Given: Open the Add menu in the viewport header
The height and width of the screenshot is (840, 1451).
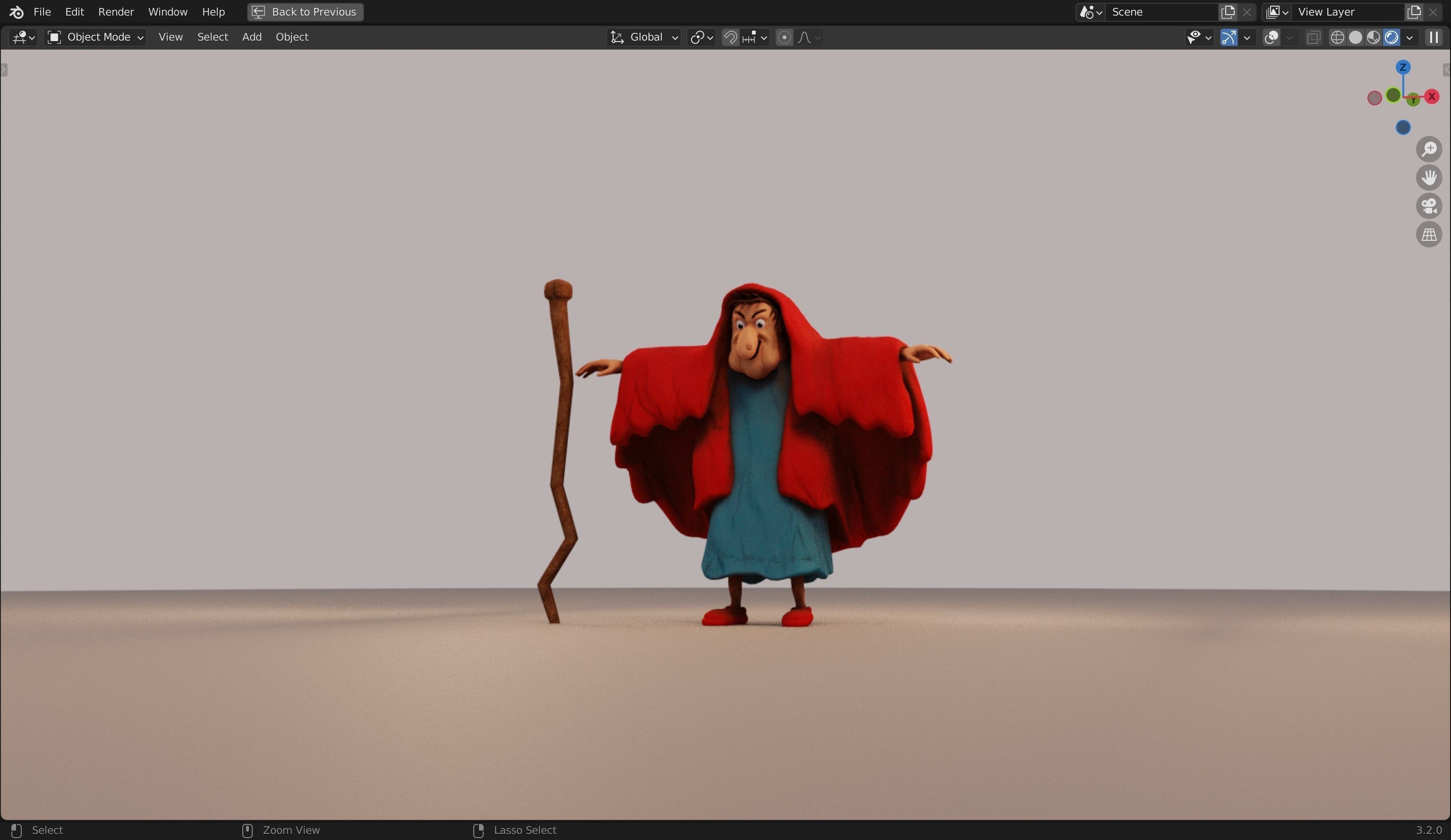Looking at the screenshot, I should pyautogui.click(x=252, y=37).
